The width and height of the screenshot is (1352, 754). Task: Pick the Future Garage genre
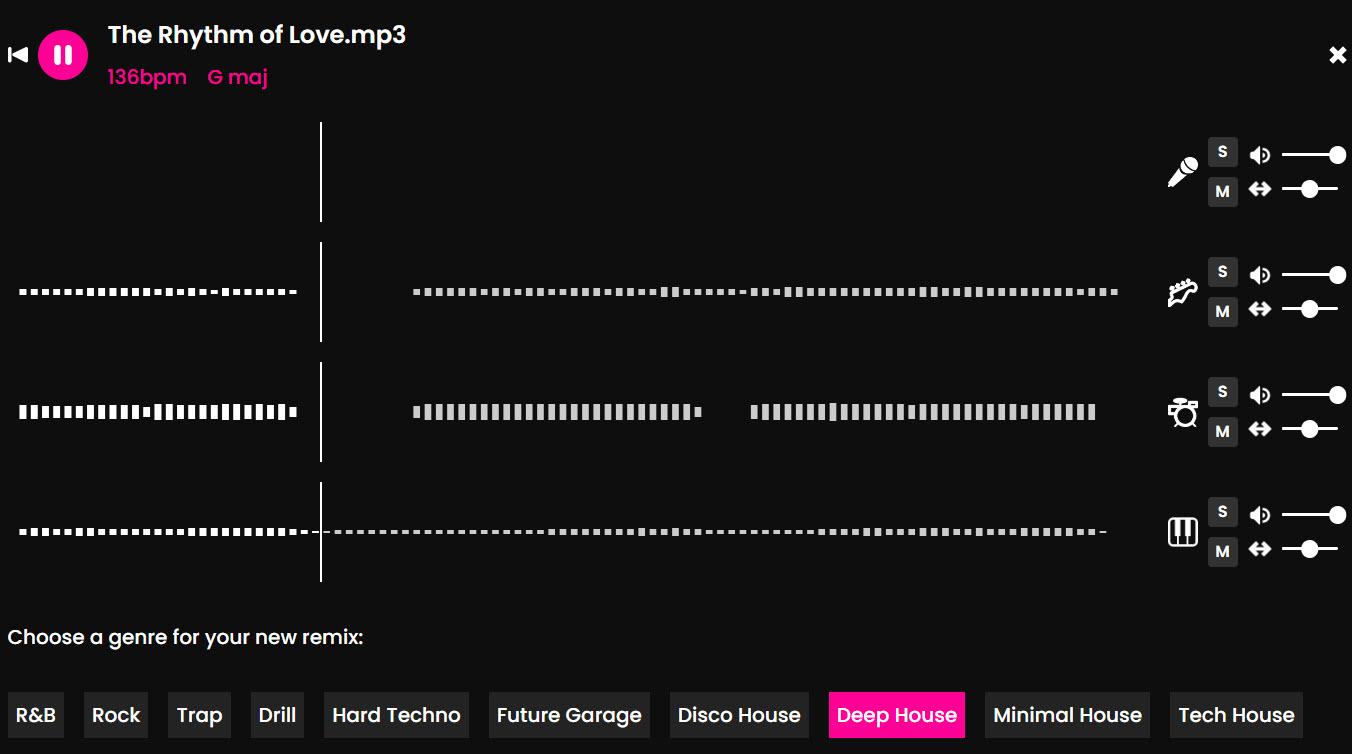click(x=569, y=715)
